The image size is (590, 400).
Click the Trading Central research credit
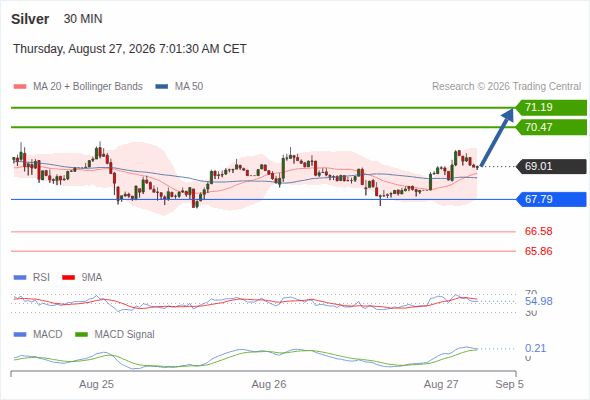pos(506,87)
